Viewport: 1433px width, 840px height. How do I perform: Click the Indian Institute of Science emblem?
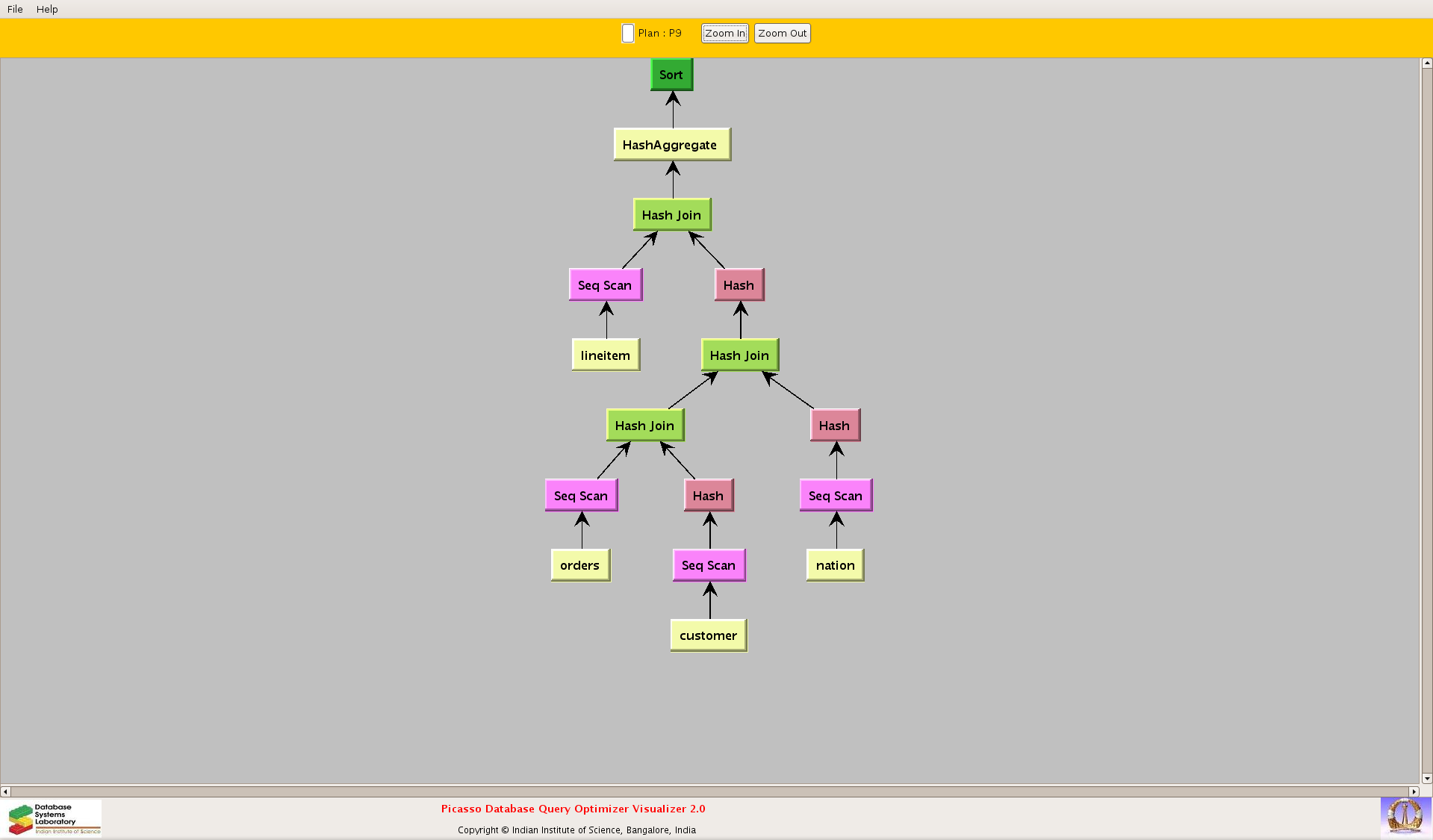(x=1405, y=816)
